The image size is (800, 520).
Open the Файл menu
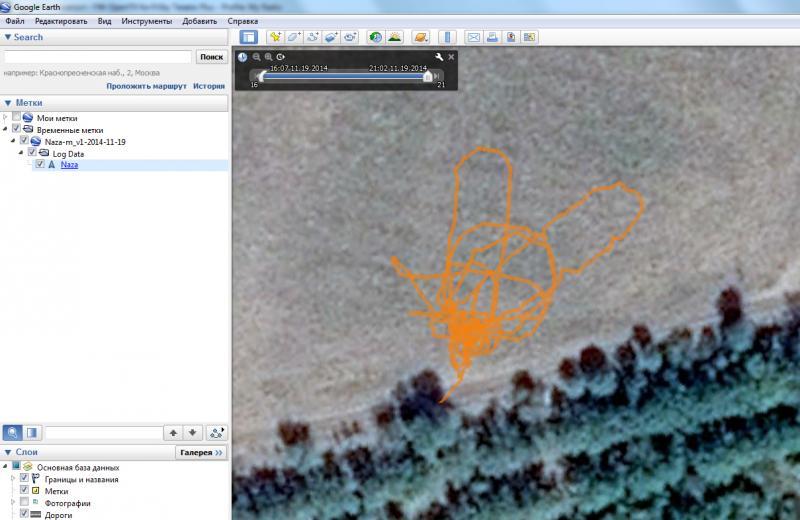15,21
